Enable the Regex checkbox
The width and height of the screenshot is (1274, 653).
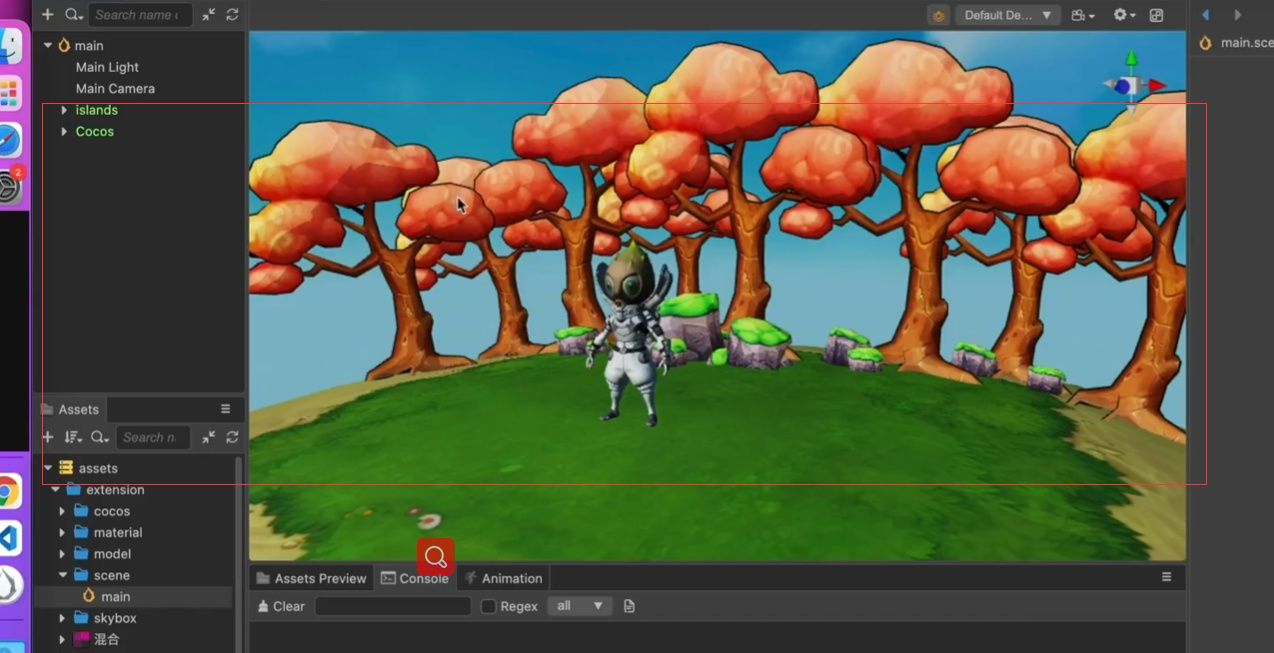pyautogui.click(x=488, y=606)
